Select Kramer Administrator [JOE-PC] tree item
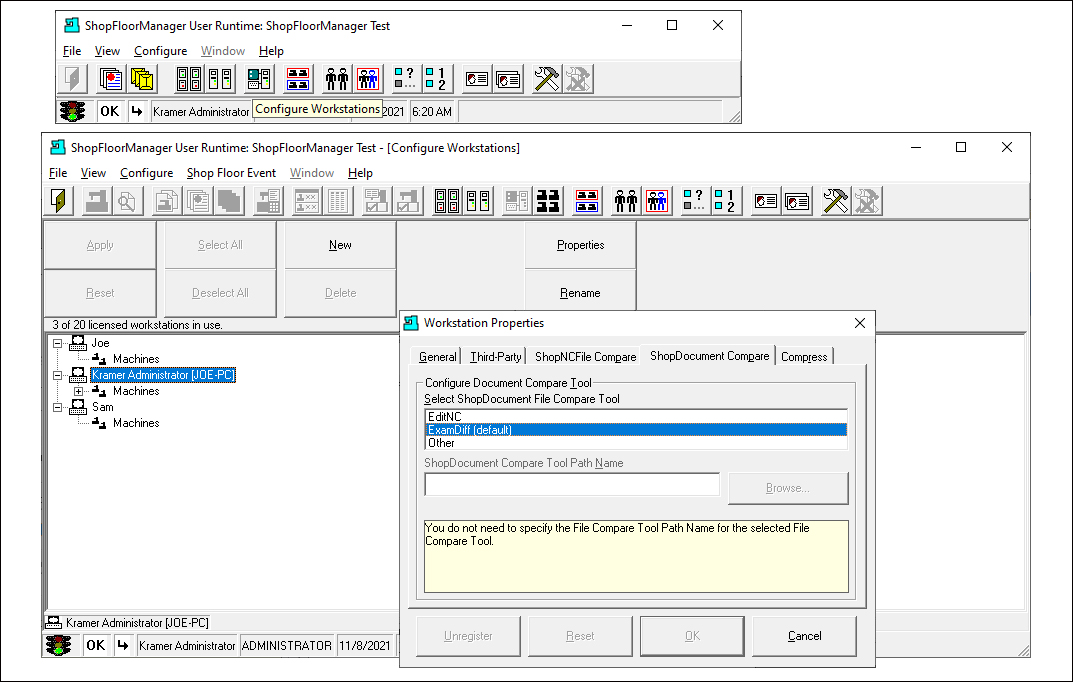This screenshot has width=1073, height=682. 163,375
